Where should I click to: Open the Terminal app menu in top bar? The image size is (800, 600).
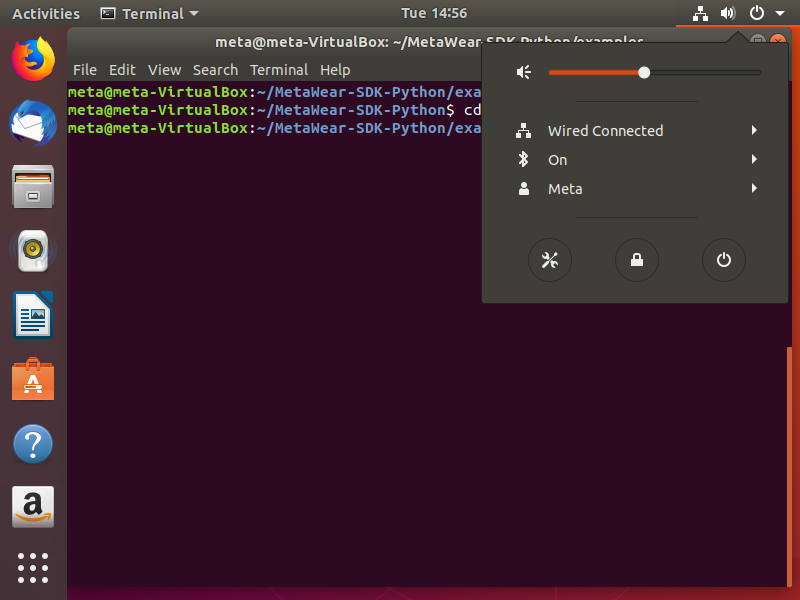tap(150, 14)
